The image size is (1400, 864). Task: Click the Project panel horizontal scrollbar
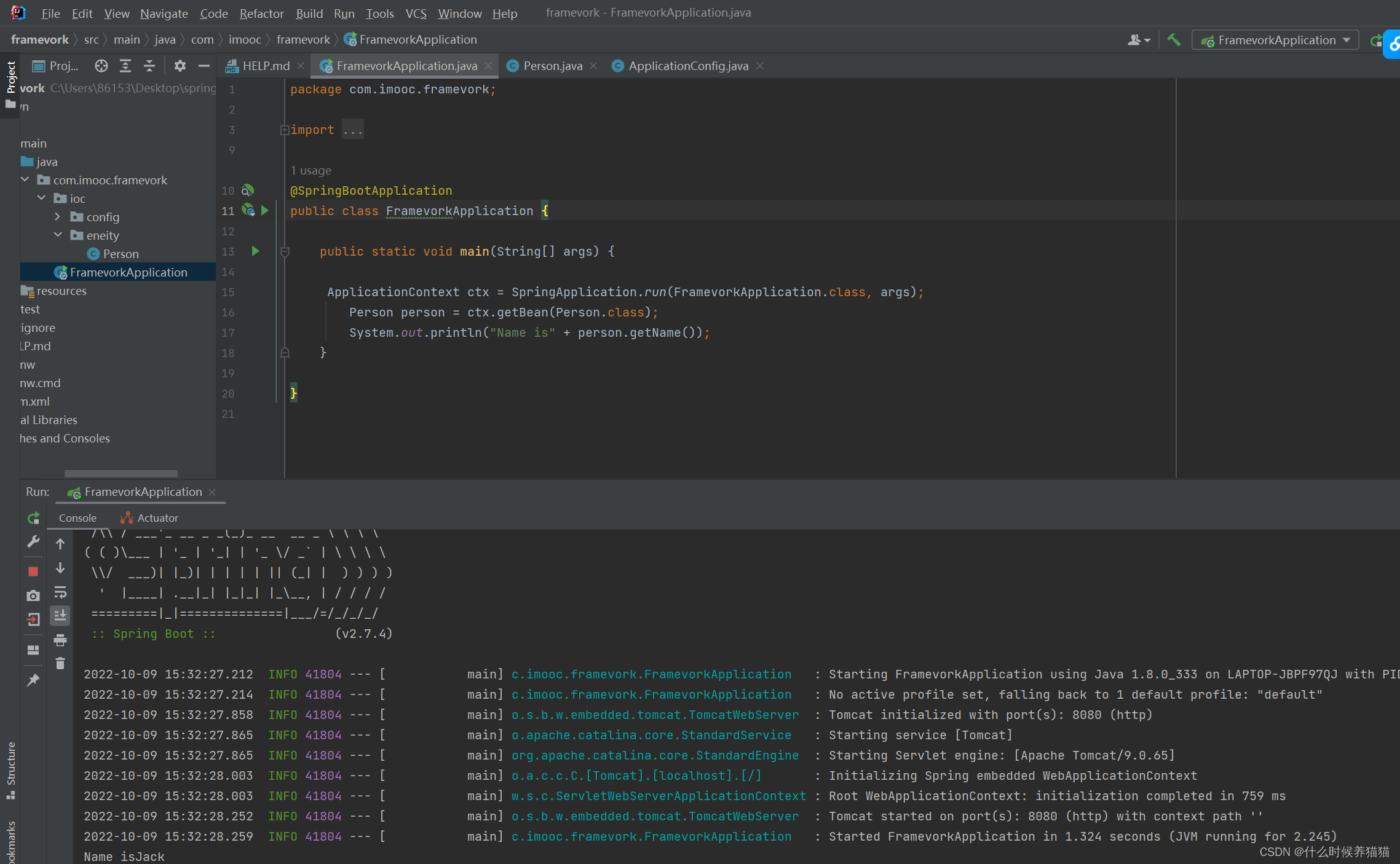tap(121, 473)
